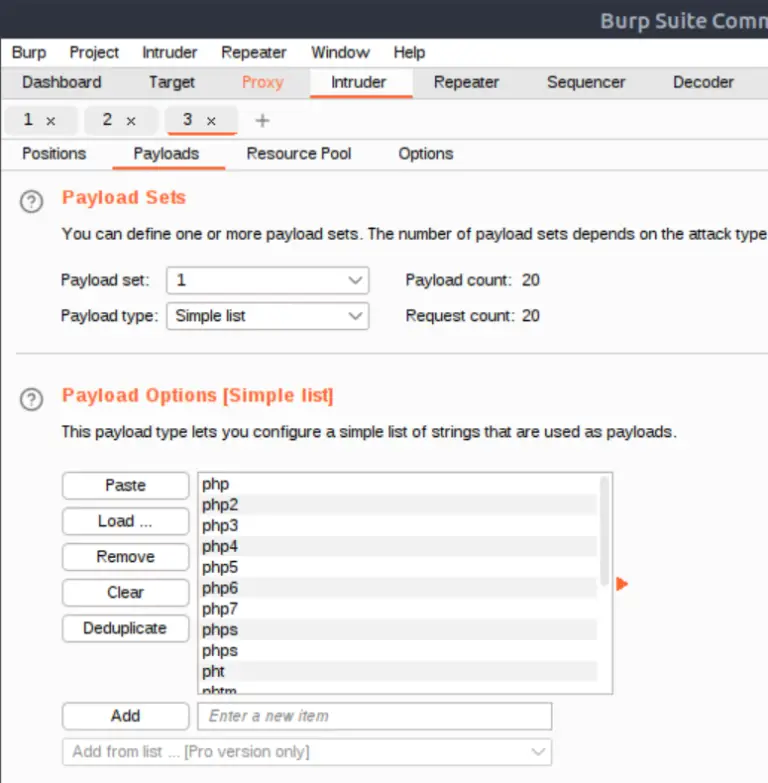Open the Intruder menu
The height and width of the screenshot is (783, 768).
(170, 52)
